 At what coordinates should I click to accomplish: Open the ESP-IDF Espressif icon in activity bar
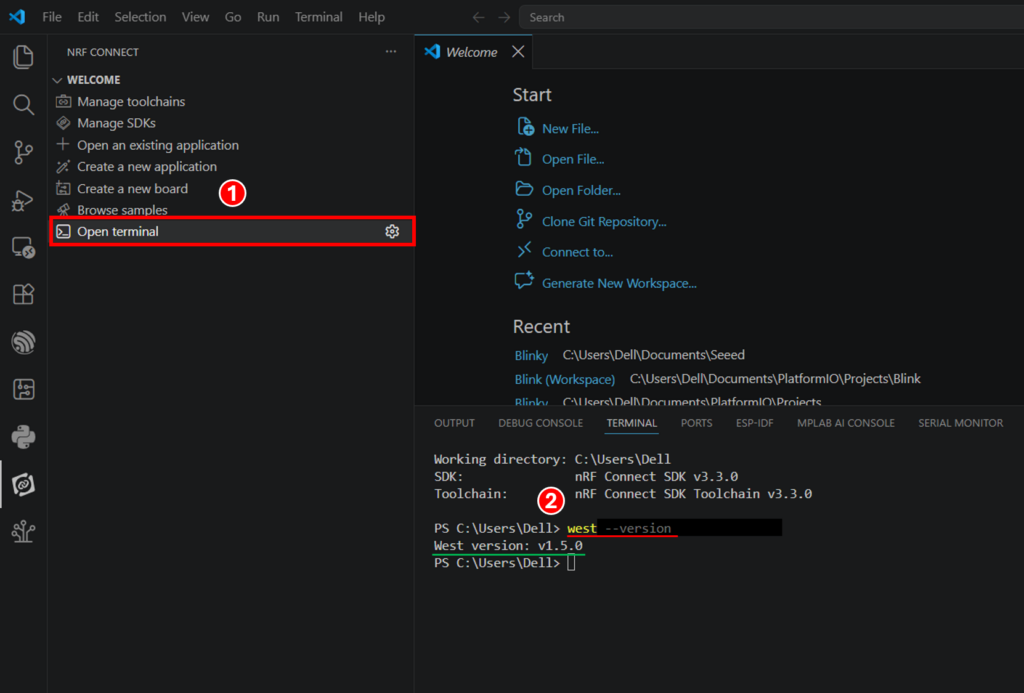[24, 342]
